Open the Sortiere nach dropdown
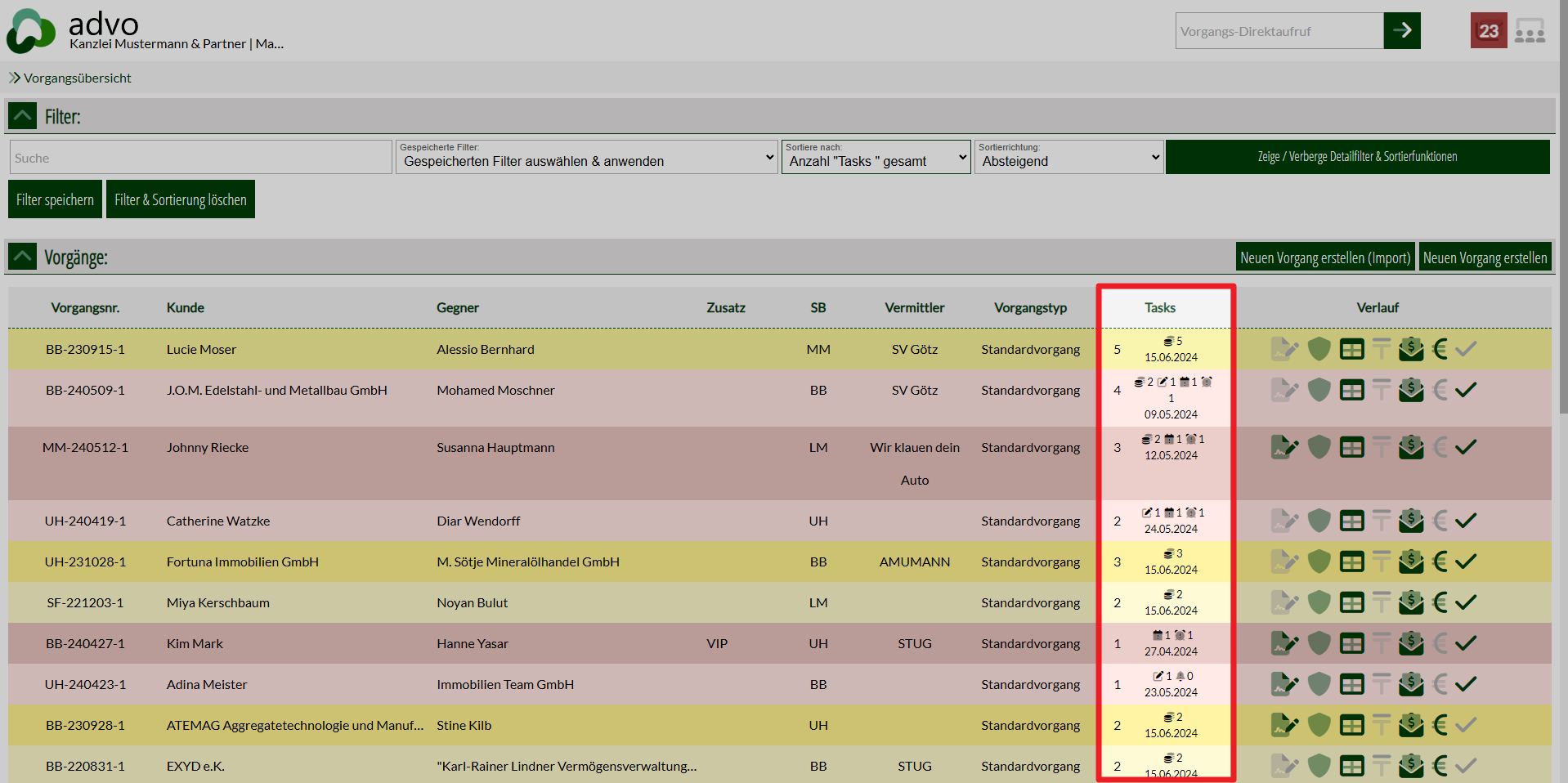Screen dimensions: 1568x783 pyautogui.click(x=876, y=157)
